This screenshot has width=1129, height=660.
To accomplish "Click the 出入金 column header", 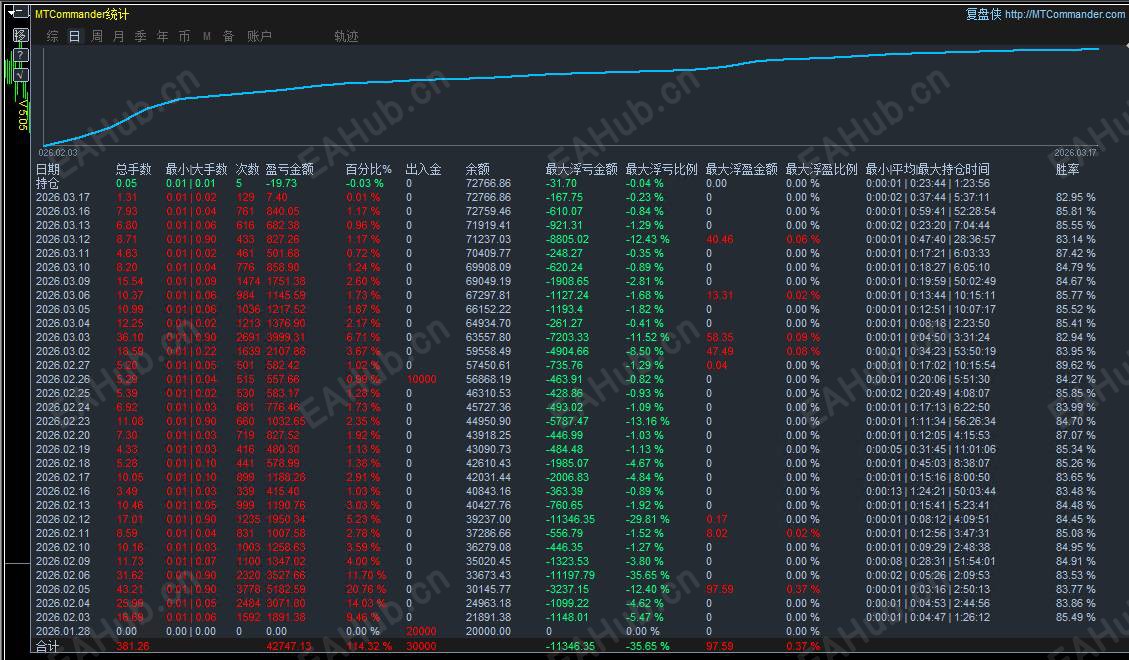I will coord(423,169).
